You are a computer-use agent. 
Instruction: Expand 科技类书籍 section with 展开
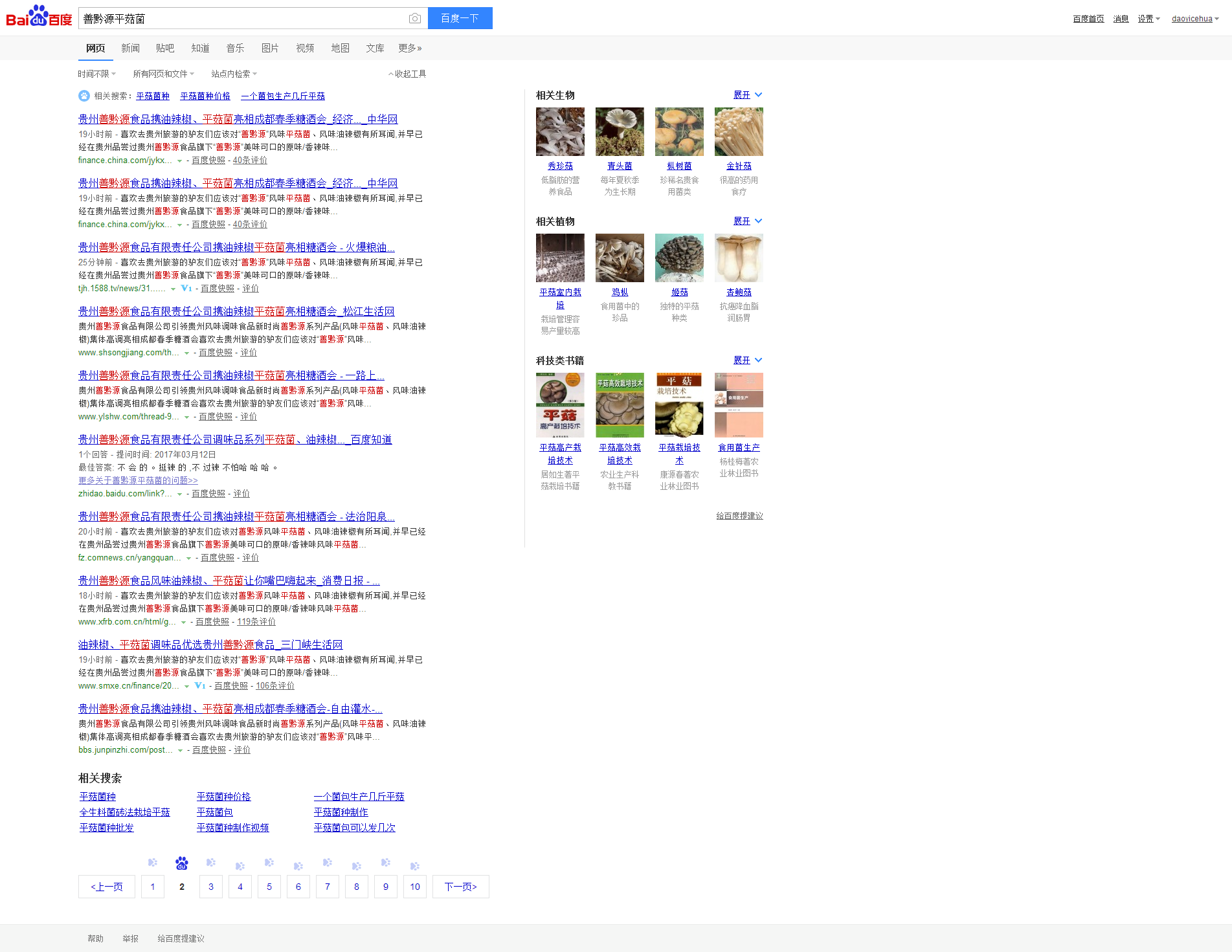click(748, 360)
